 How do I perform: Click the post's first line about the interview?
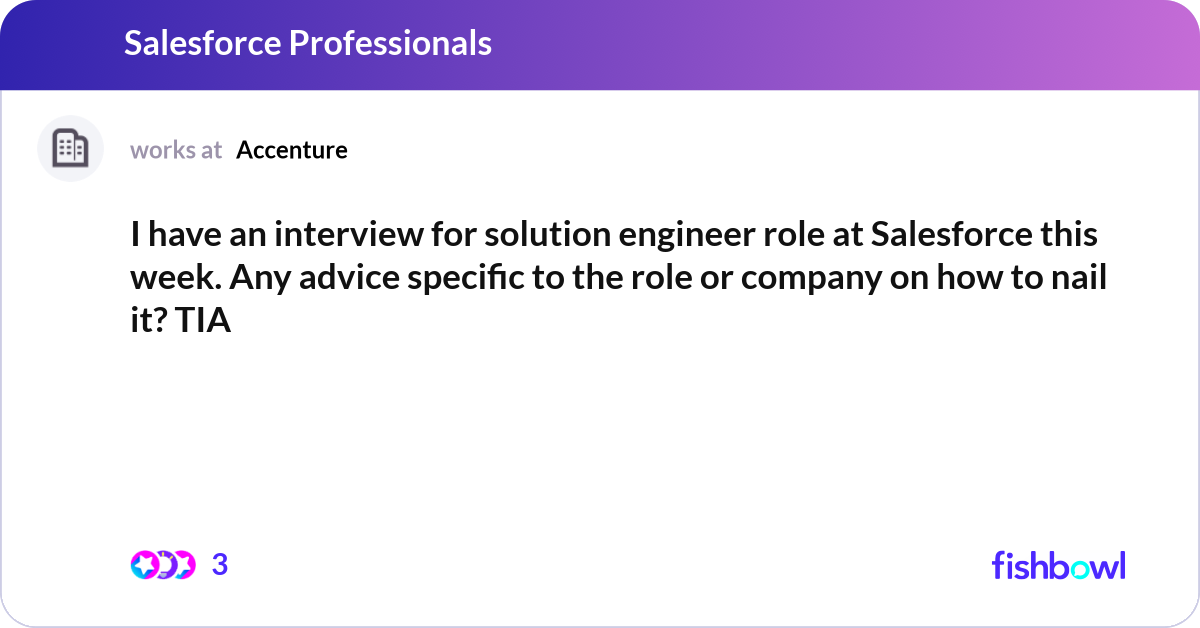[614, 236]
